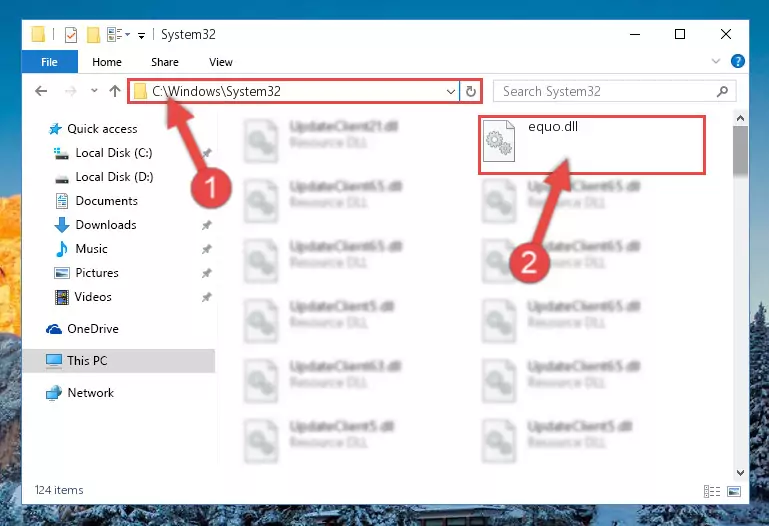Screen dimensions: 769x526
Task: Open Pictures in the sidebar
Action: [97, 273]
